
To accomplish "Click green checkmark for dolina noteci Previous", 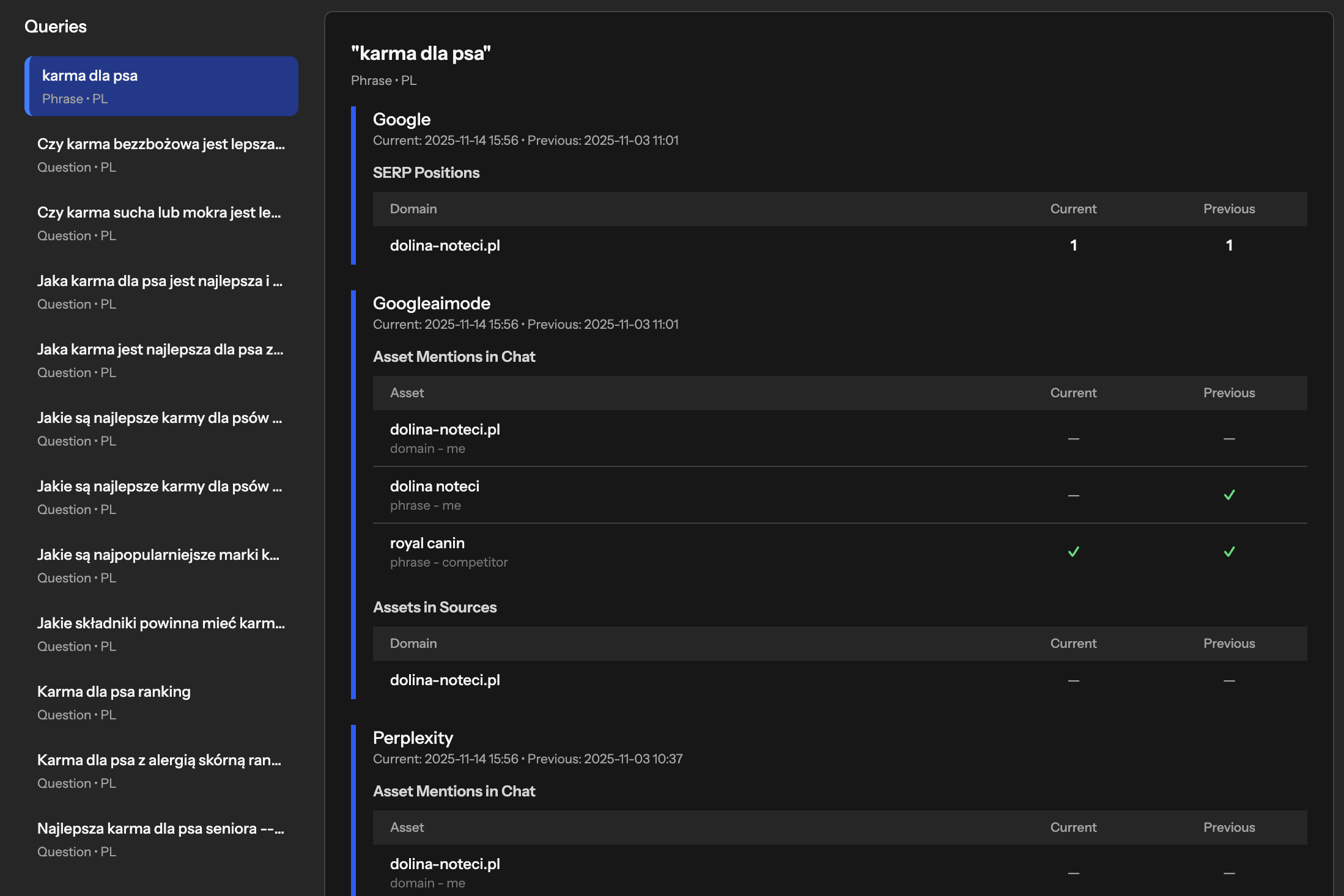I will click(x=1229, y=495).
